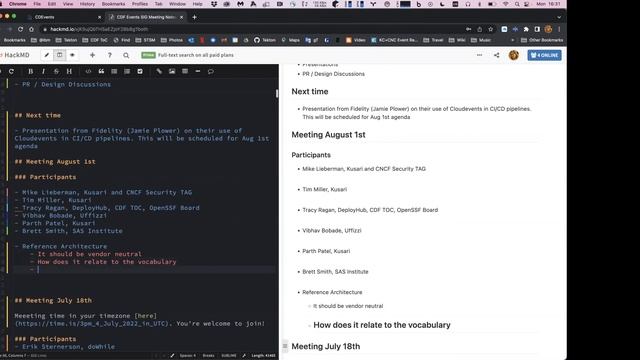
Task: Insert a table from the editor toolbar
Action: point(185,71)
